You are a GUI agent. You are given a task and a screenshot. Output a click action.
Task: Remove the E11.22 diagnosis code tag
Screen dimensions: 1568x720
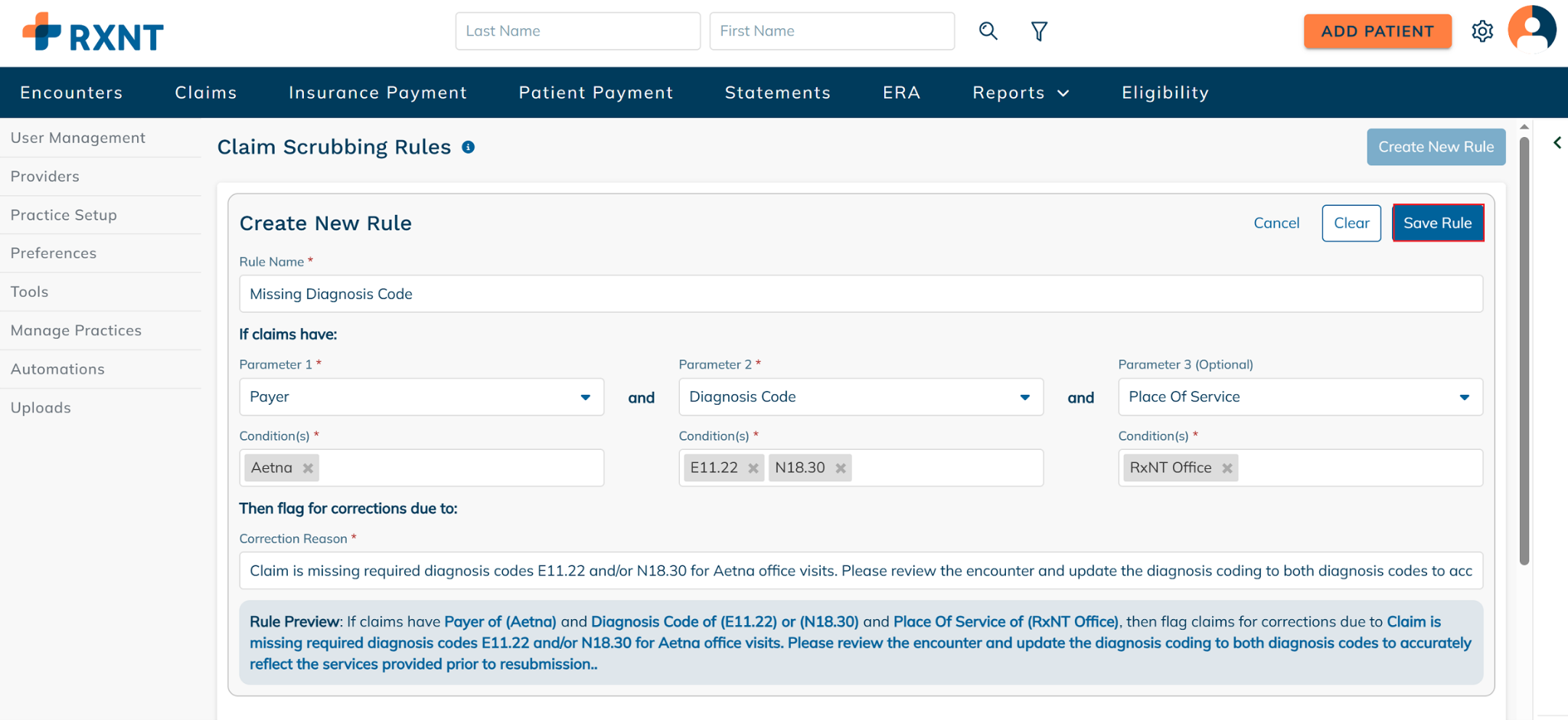tap(753, 468)
